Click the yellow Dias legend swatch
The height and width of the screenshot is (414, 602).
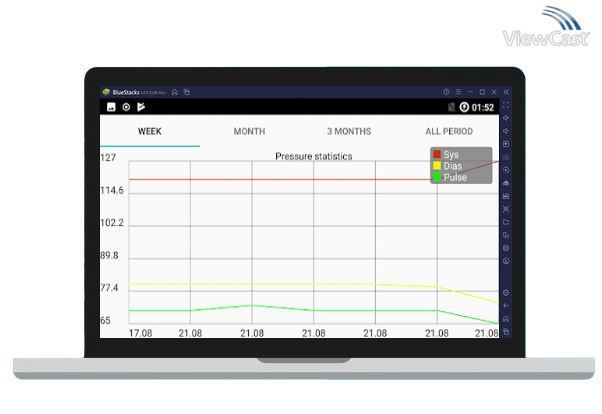click(x=437, y=166)
